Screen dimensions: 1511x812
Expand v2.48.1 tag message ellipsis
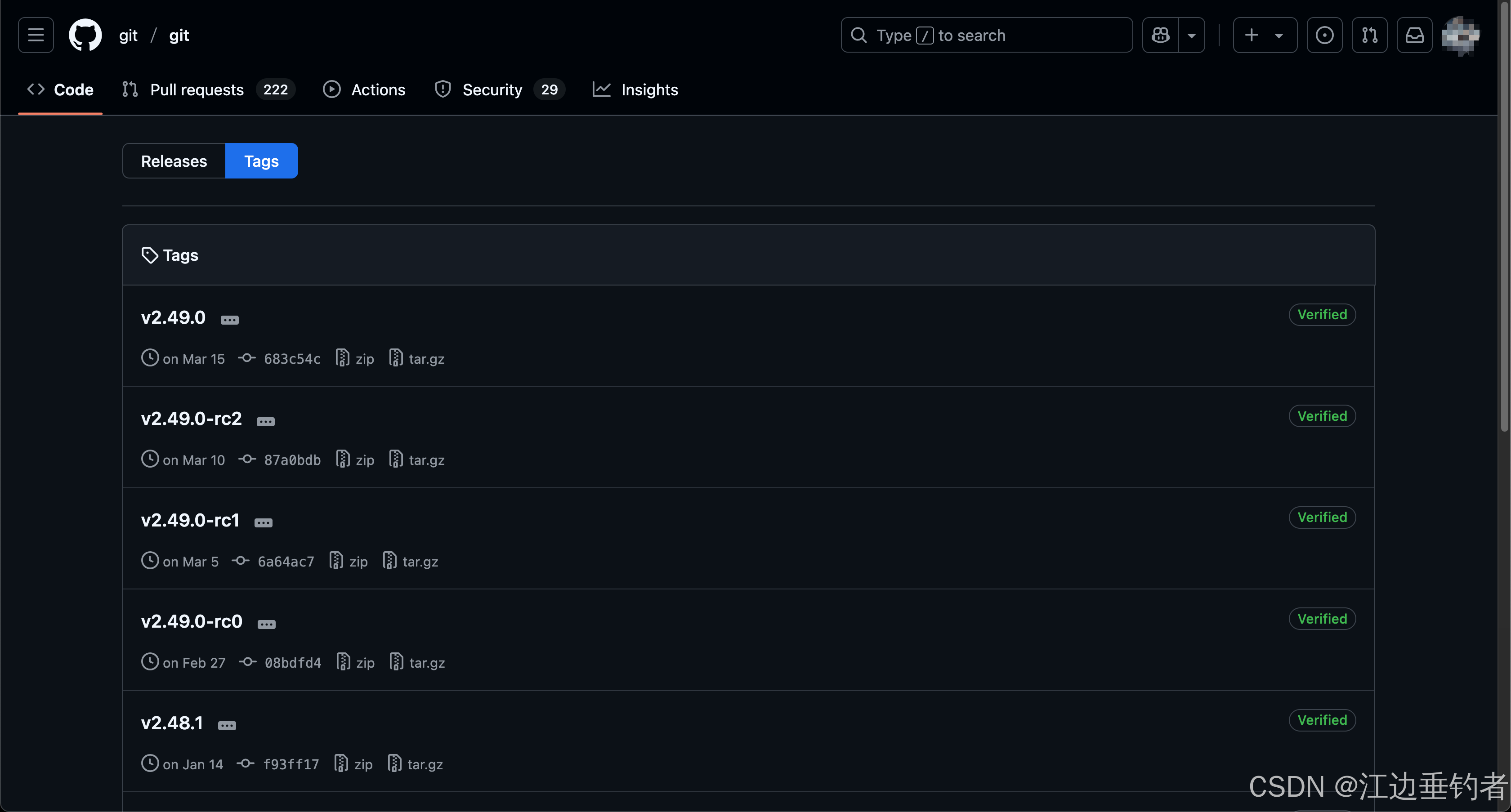point(227,725)
